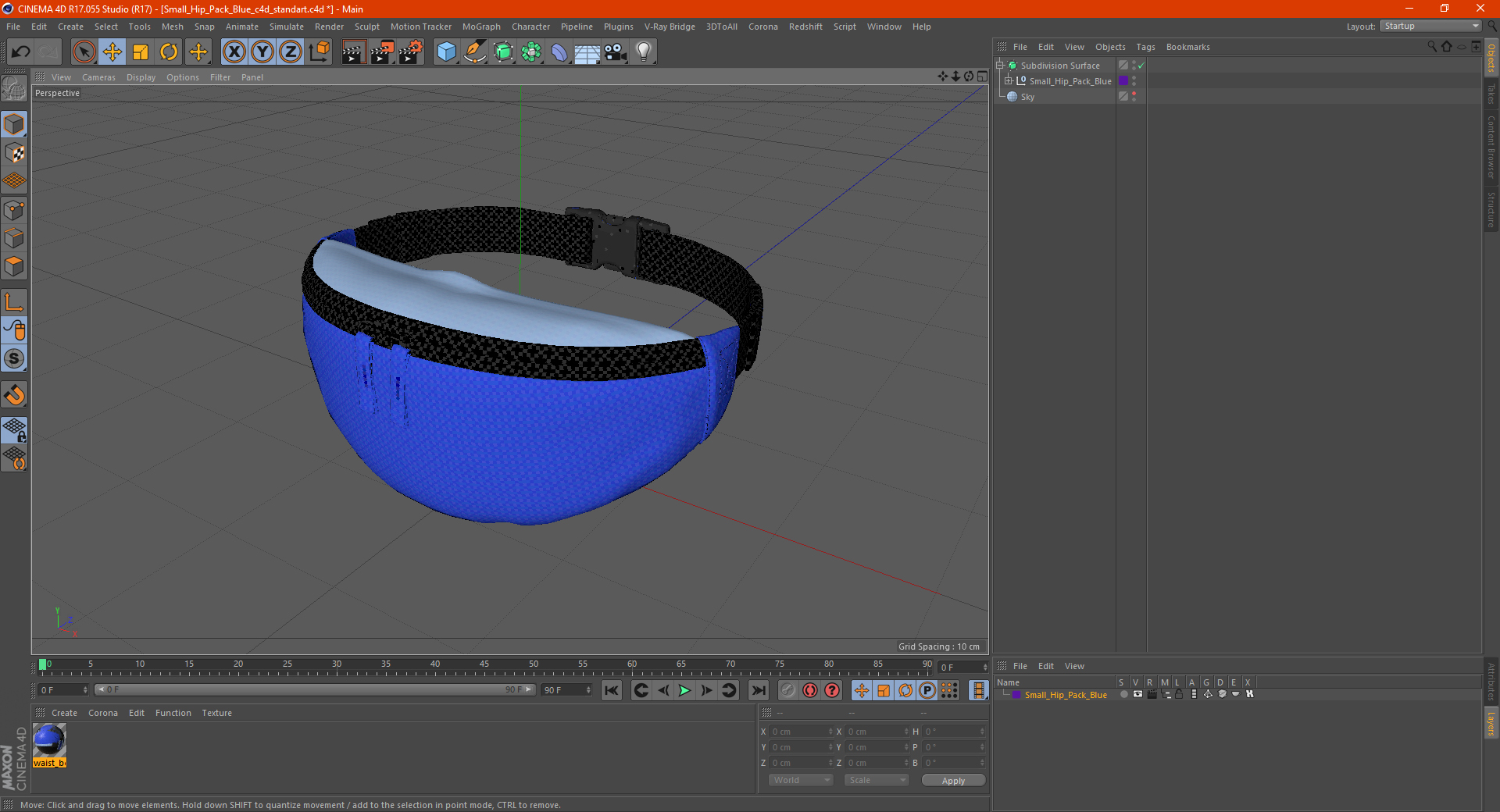The image size is (1500, 812).
Task: Expand the Small_Hip_Pack_Blue object tree
Action: (x=1009, y=80)
